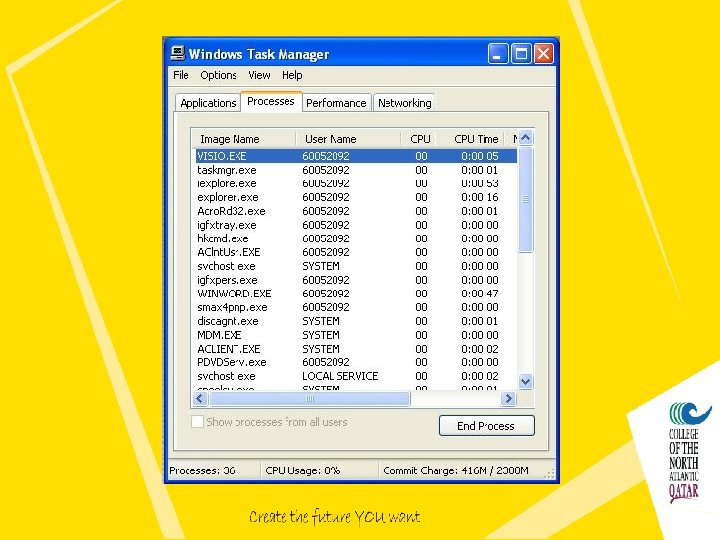Switch to the Performance tab
Viewport: 720px width, 540px height.
[x=336, y=103]
